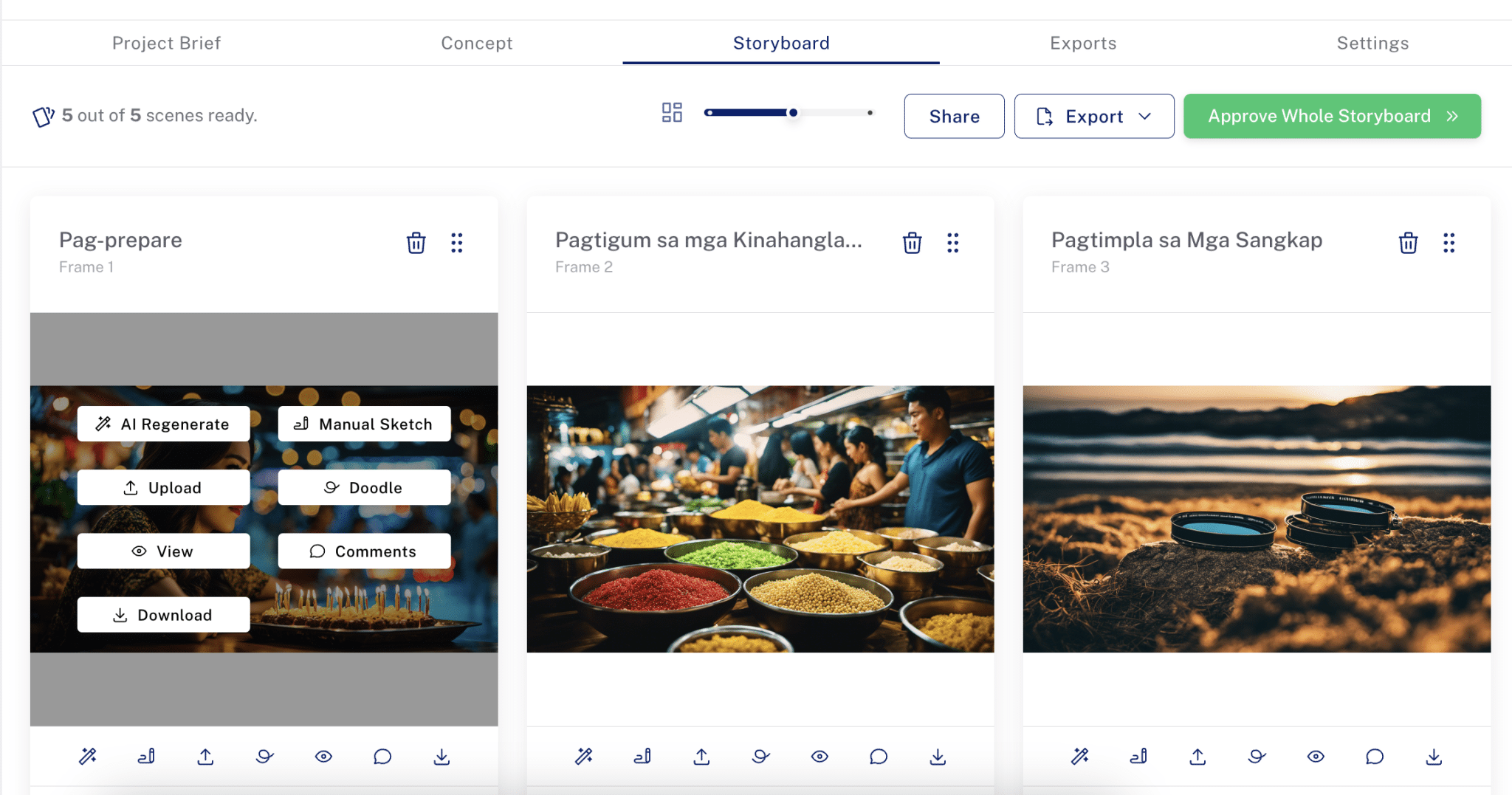Image resolution: width=1512 pixels, height=795 pixels.
Task: Toggle the eye view icon below Frame 1
Action: pyautogui.click(x=323, y=756)
